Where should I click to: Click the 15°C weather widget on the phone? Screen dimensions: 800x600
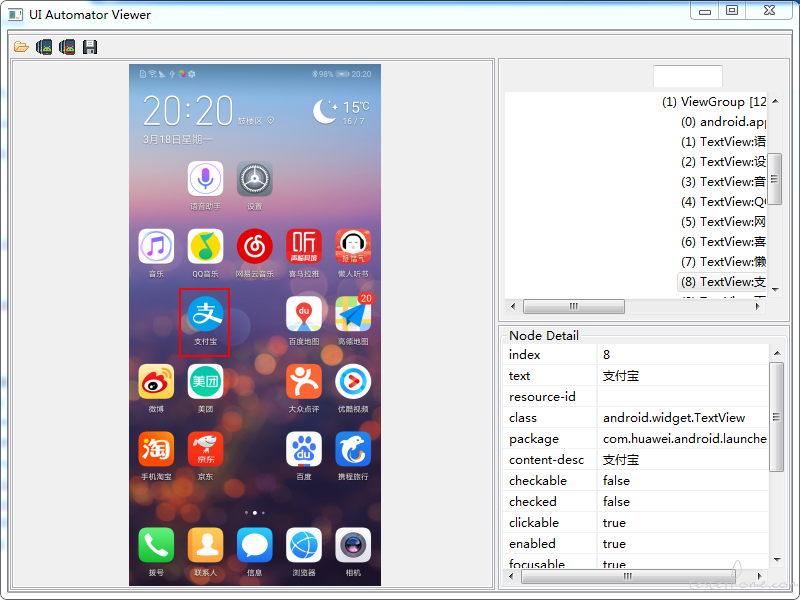(x=341, y=111)
